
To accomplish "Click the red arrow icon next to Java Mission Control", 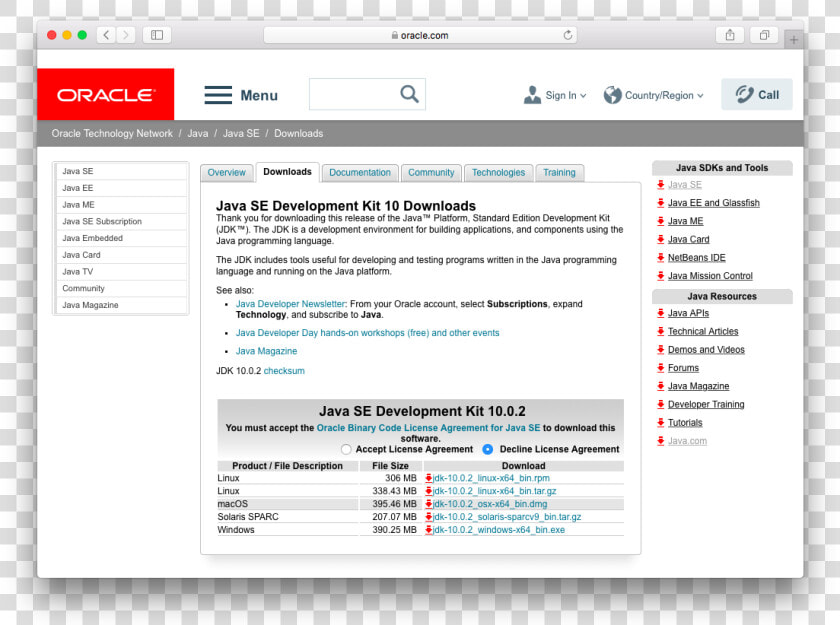I will (x=661, y=276).
